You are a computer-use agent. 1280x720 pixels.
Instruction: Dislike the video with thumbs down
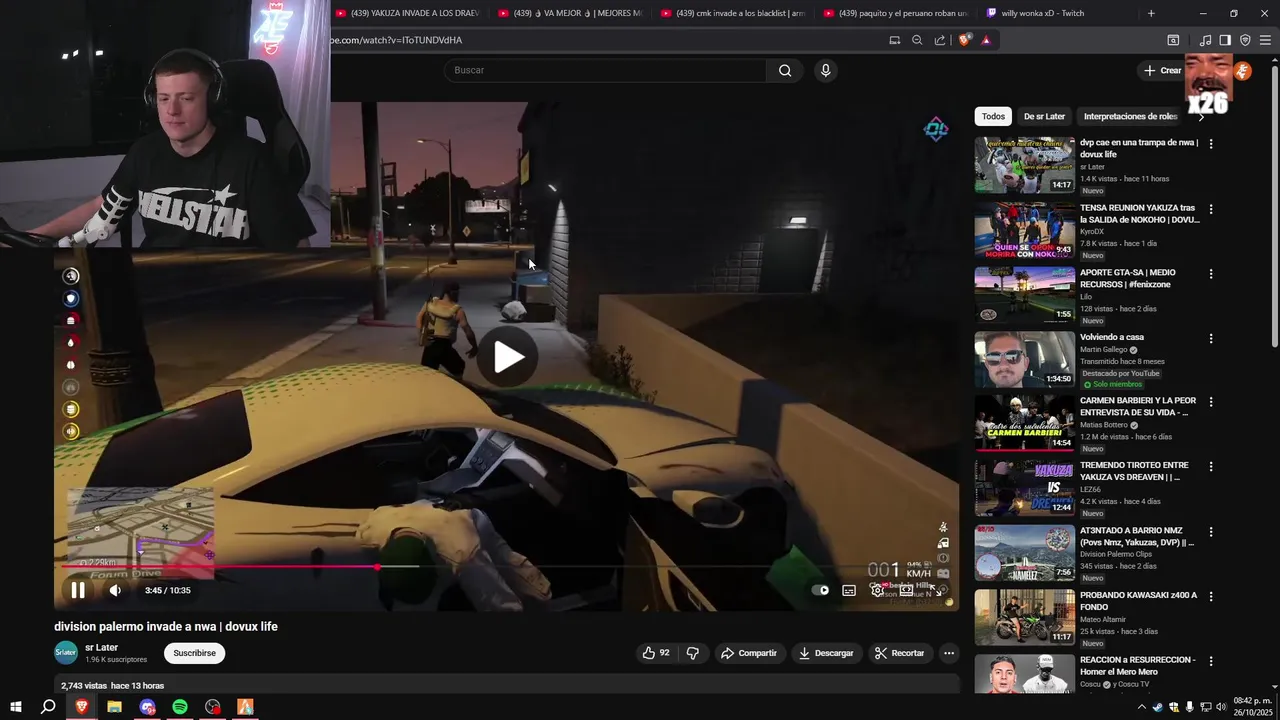pos(693,653)
